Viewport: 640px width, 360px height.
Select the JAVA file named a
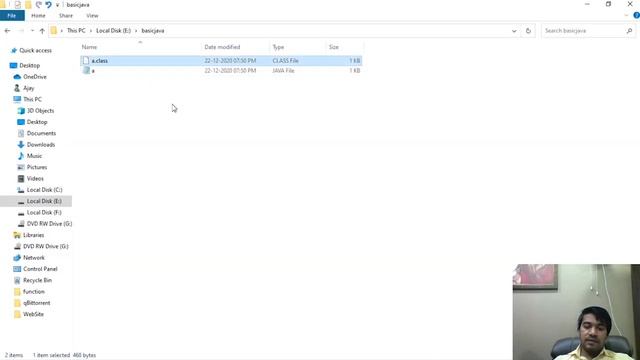[221, 71]
